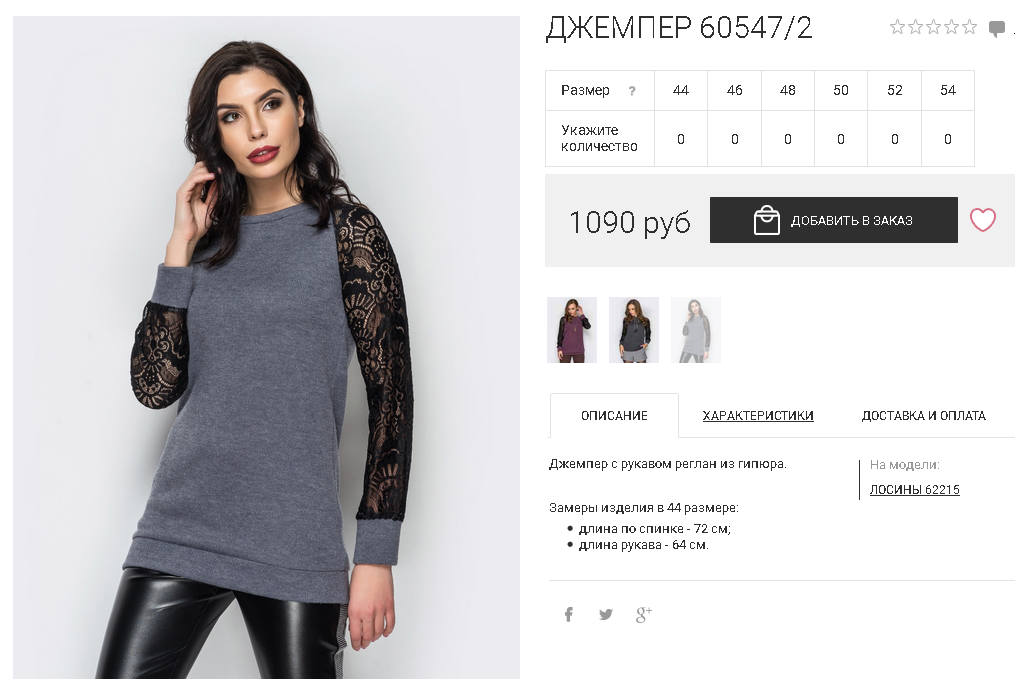Screen dimensions: 1015x679
Task: Rate product with the fifth star
Action: pos(969,27)
